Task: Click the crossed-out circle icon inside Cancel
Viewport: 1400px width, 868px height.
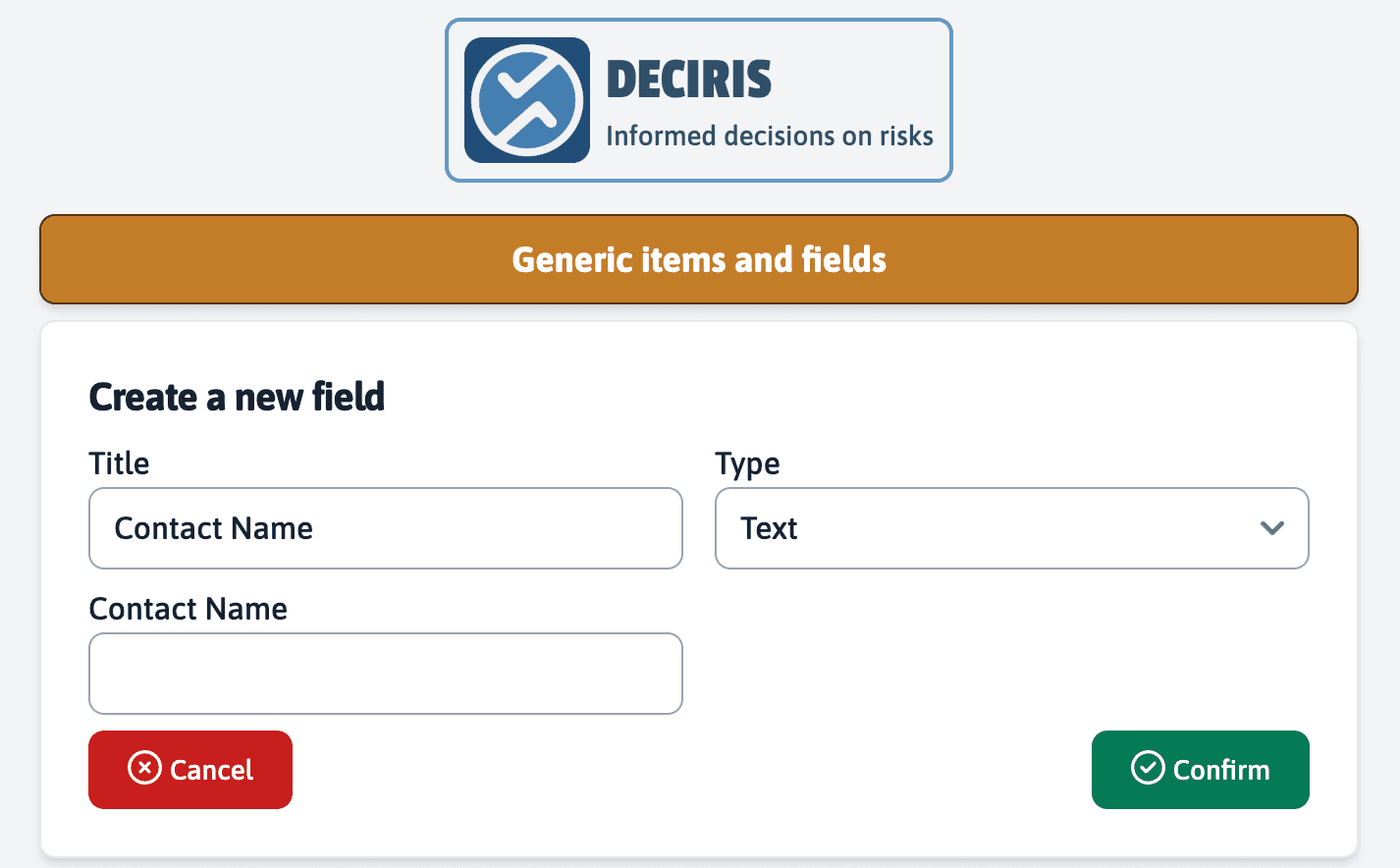Action: coord(144,769)
